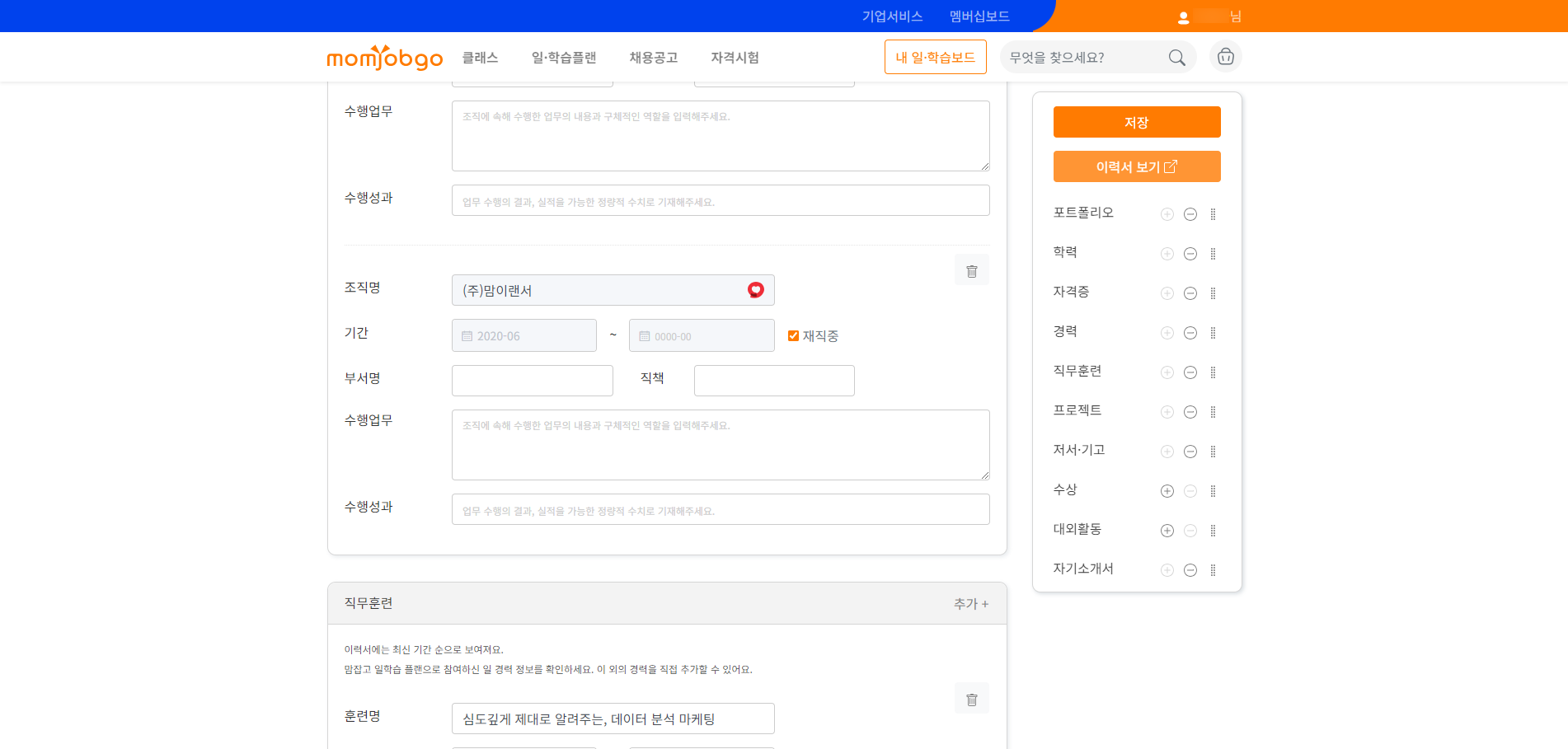
Task: Open the end date picker 0000-00
Action: (x=701, y=336)
